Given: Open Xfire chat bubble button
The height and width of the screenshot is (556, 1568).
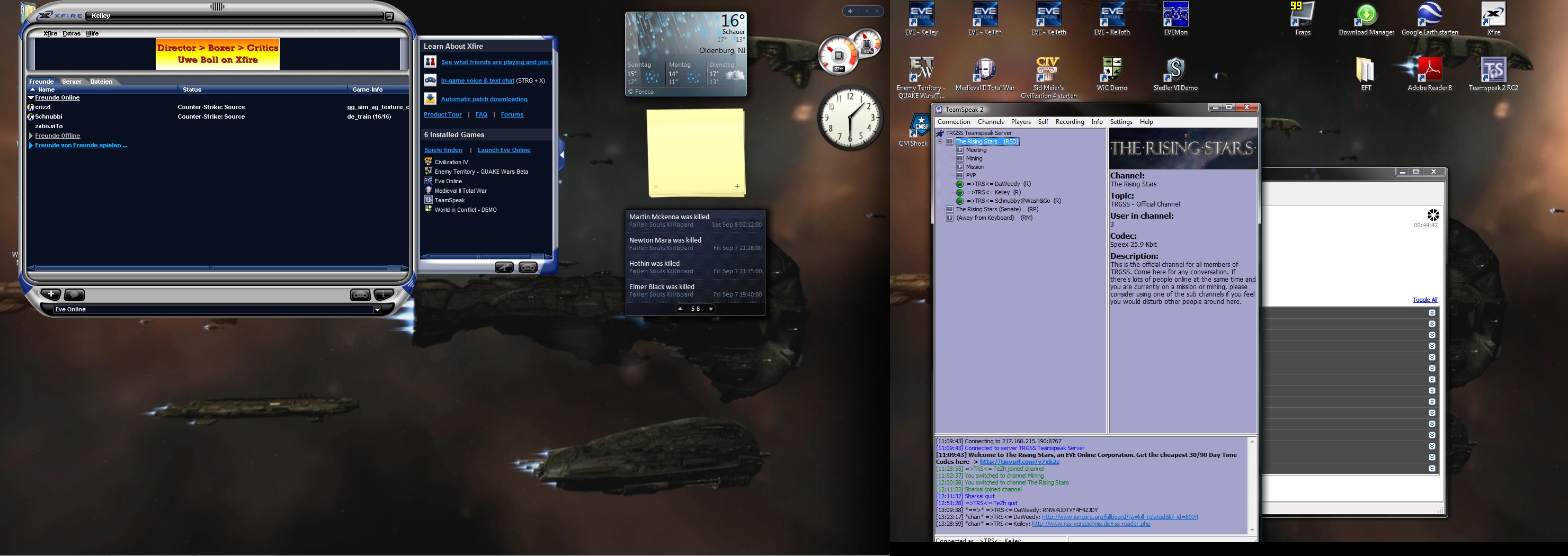Looking at the screenshot, I should click(74, 295).
